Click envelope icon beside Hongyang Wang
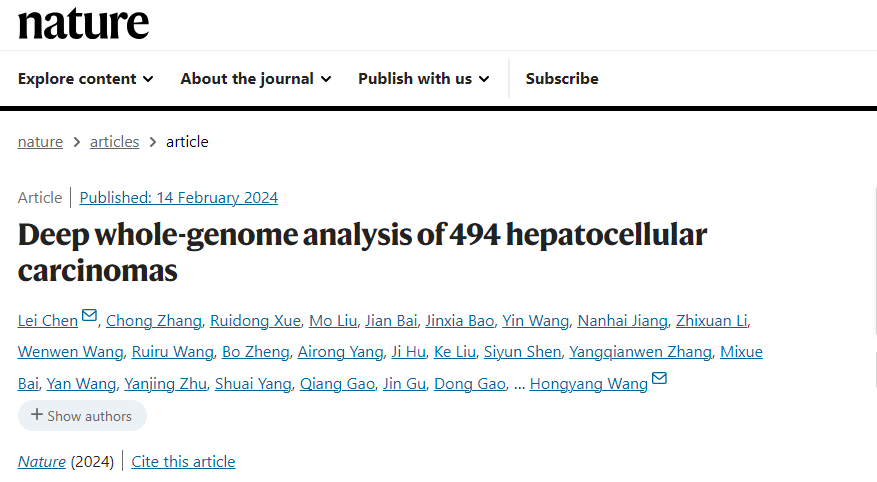The height and width of the screenshot is (482, 877). coord(659,378)
